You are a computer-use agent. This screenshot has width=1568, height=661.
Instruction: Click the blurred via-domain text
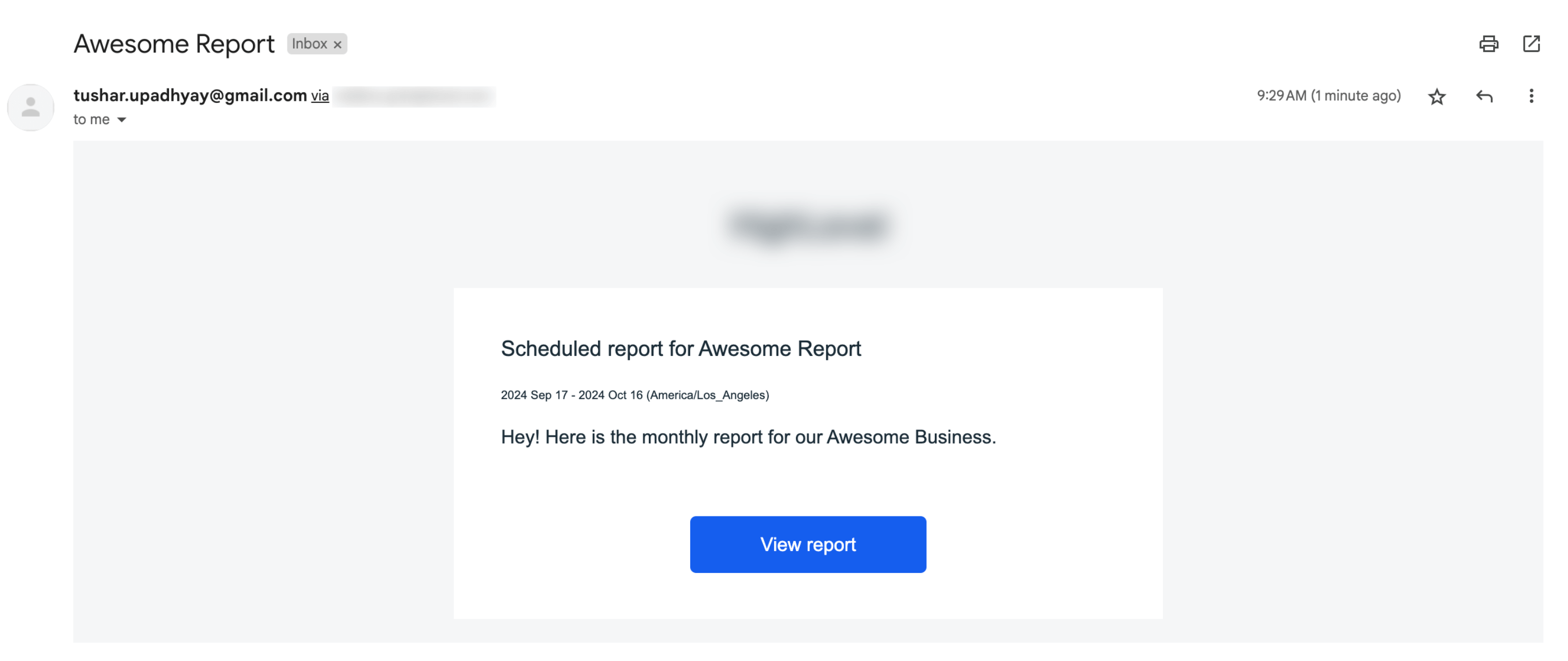point(415,96)
